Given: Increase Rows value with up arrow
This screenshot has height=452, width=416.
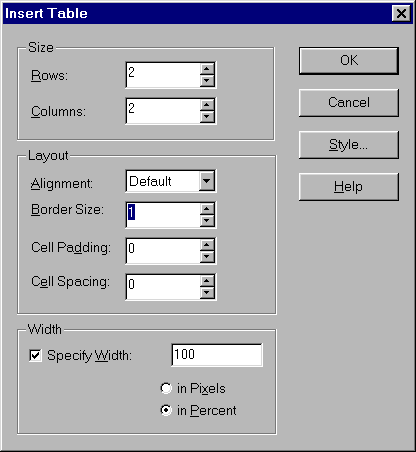Looking at the screenshot, I should click(x=207, y=69).
